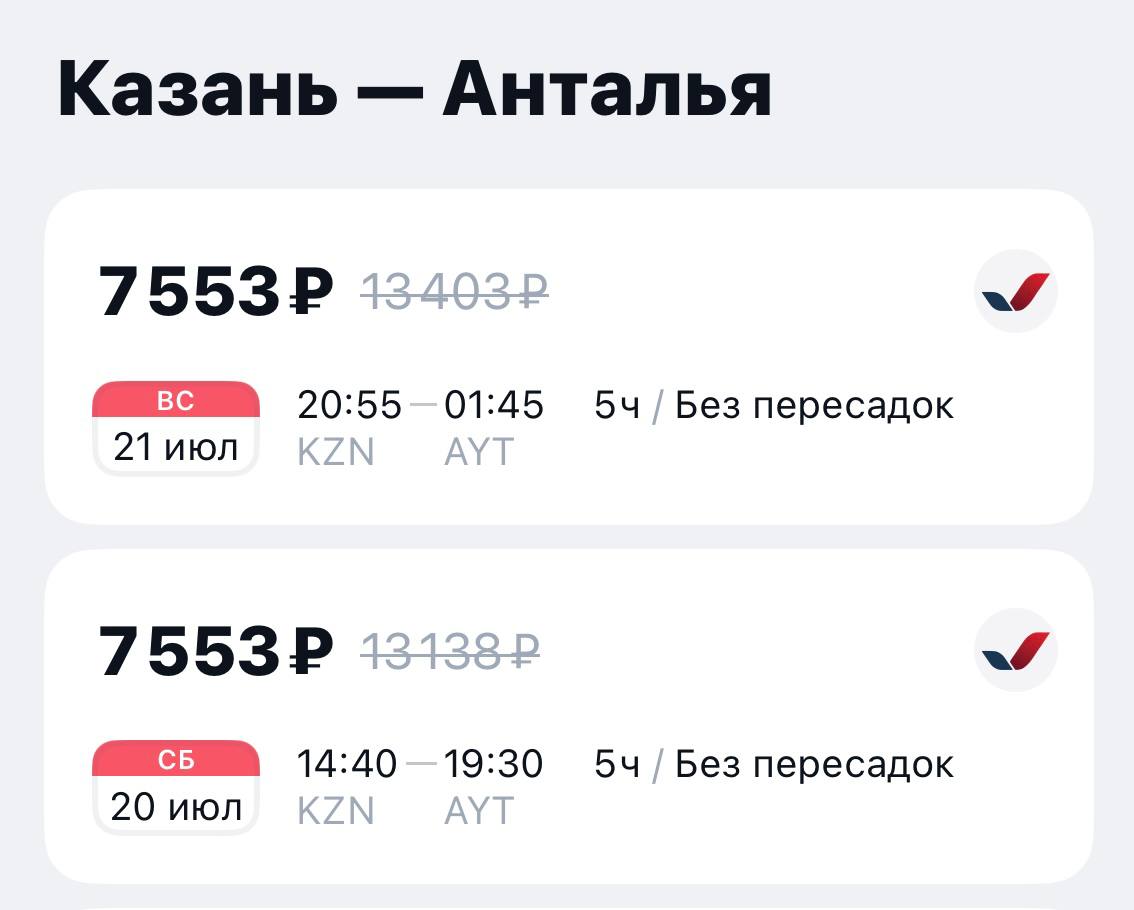Click KZN airport code under 20:55

[335, 453]
